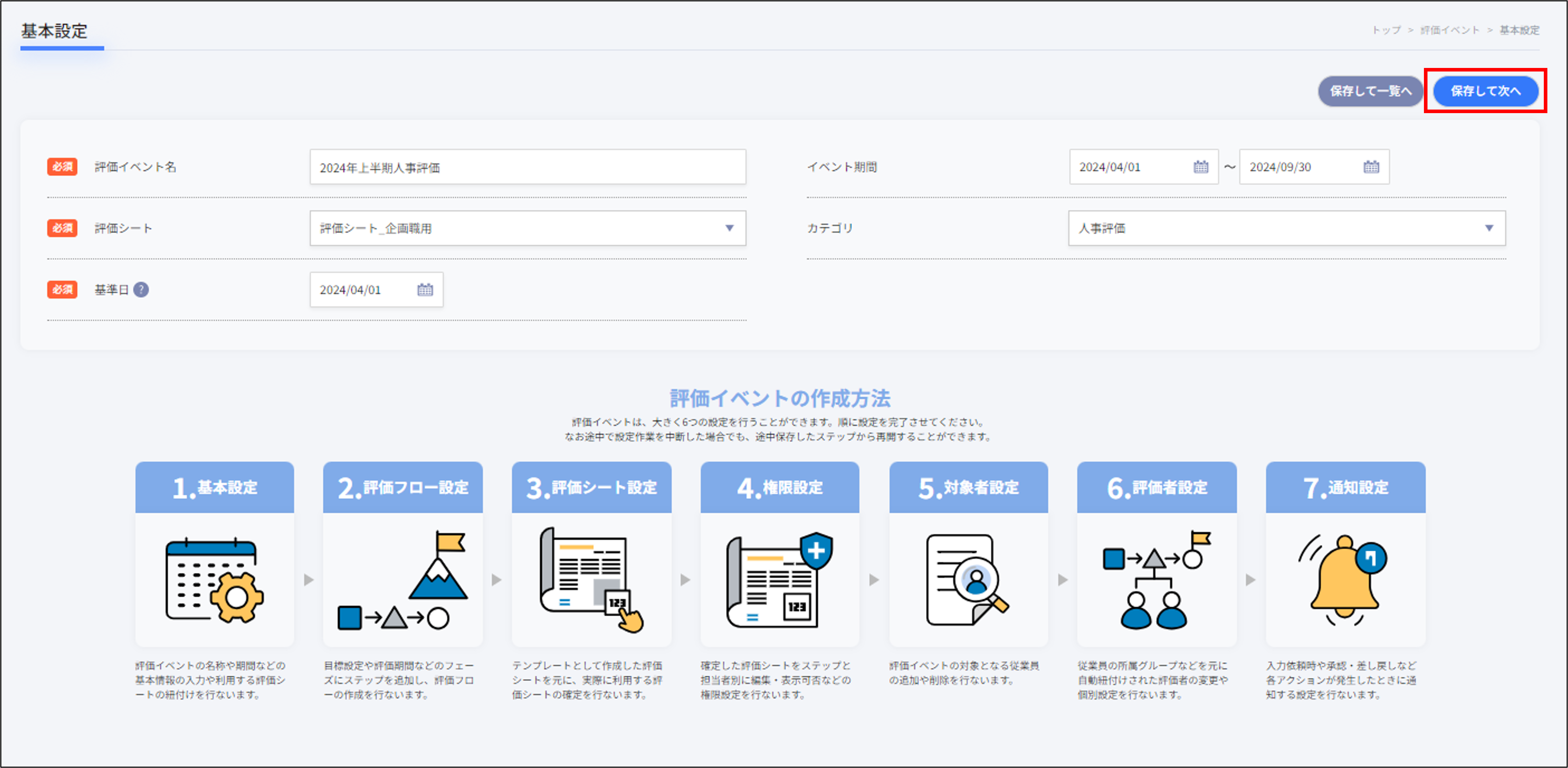The height and width of the screenshot is (768, 1568).
Task: Click the 保存して次へ button
Action: tap(1485, 91)
